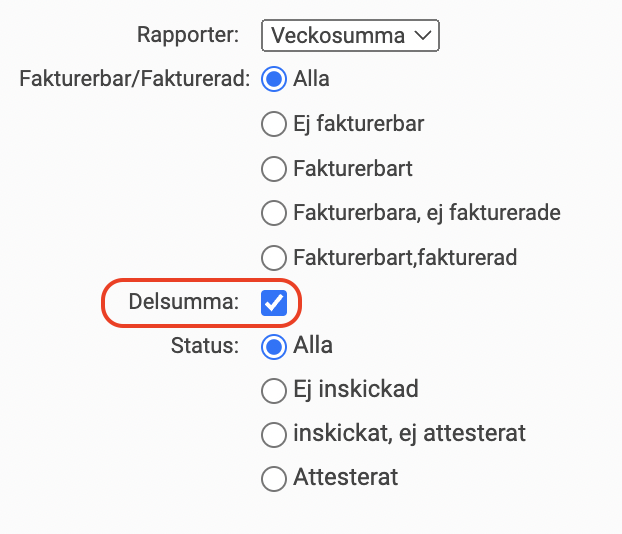Click the 'Fakturerbart,fakturerad' option label text

point(404,258)
